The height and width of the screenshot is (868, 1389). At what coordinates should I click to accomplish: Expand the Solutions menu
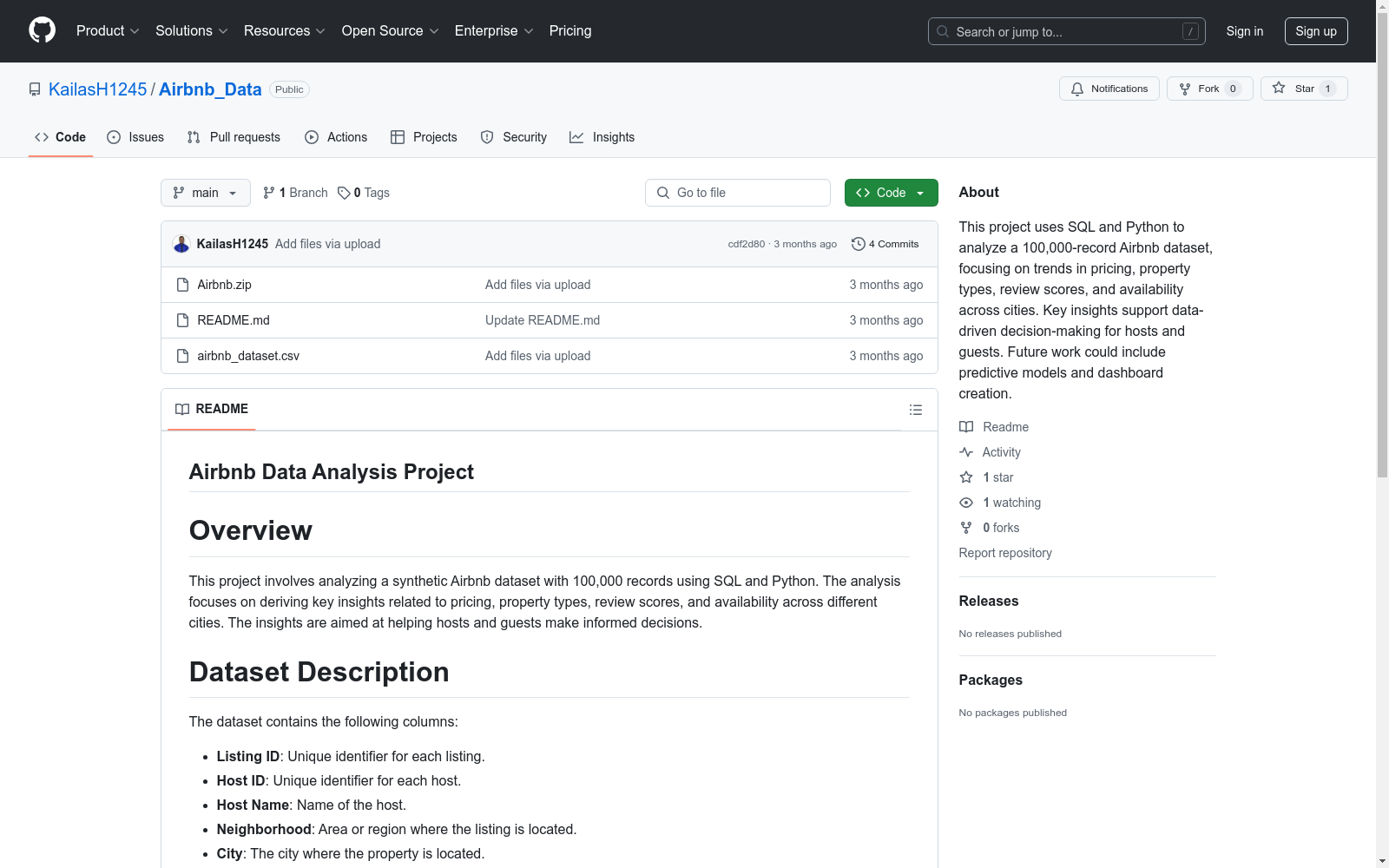click(x=191, y=30)
